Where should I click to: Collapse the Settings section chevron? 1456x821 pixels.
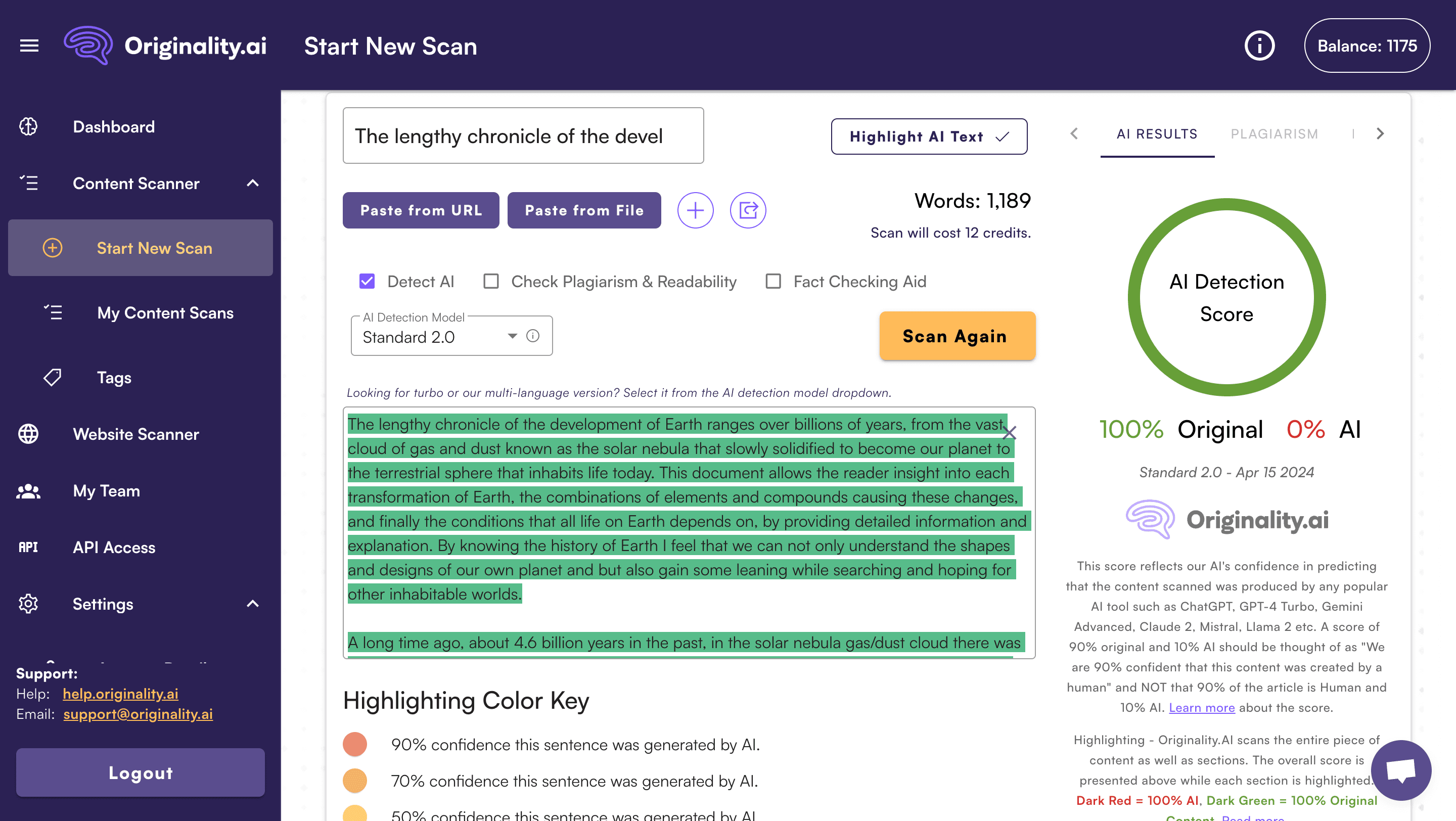[x=253, y=604]
